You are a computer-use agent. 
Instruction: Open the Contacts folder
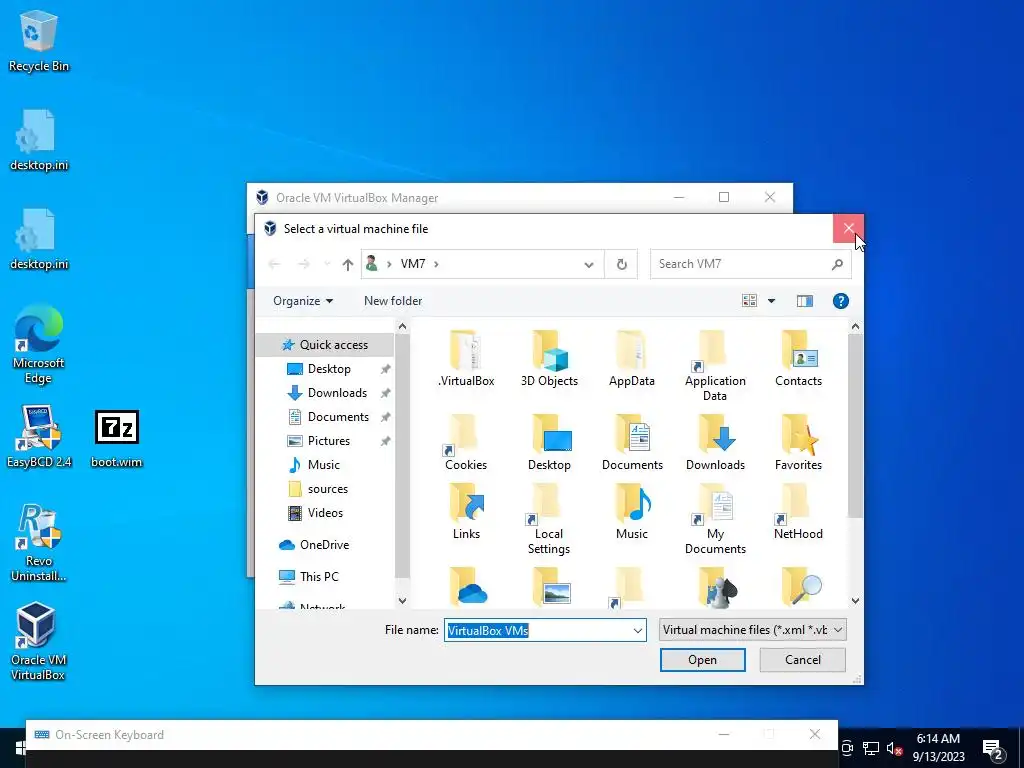tap(798, 359)
